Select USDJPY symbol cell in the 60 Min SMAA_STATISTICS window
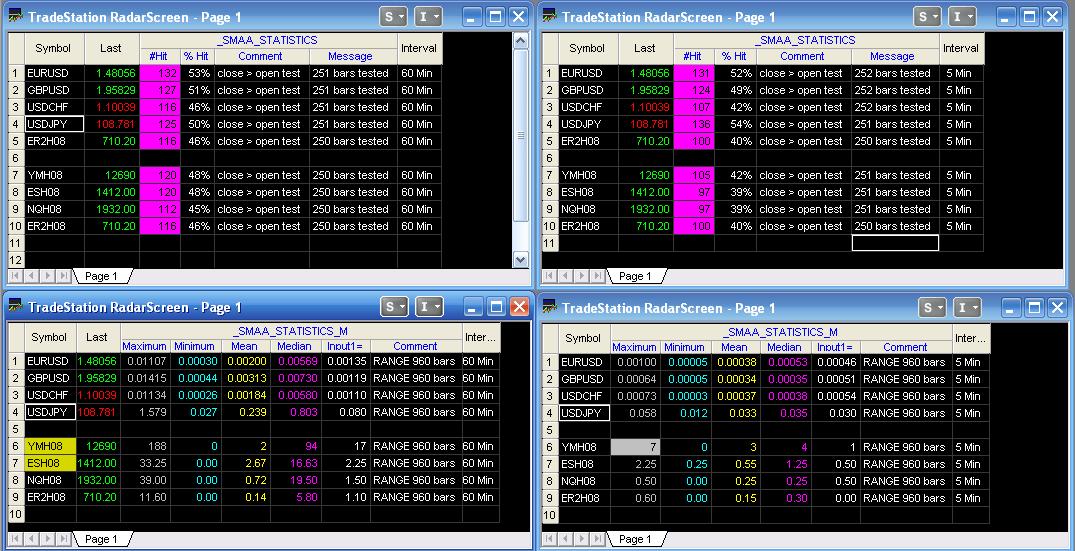This screenshot has height=551, width=1075. [54, 124]
